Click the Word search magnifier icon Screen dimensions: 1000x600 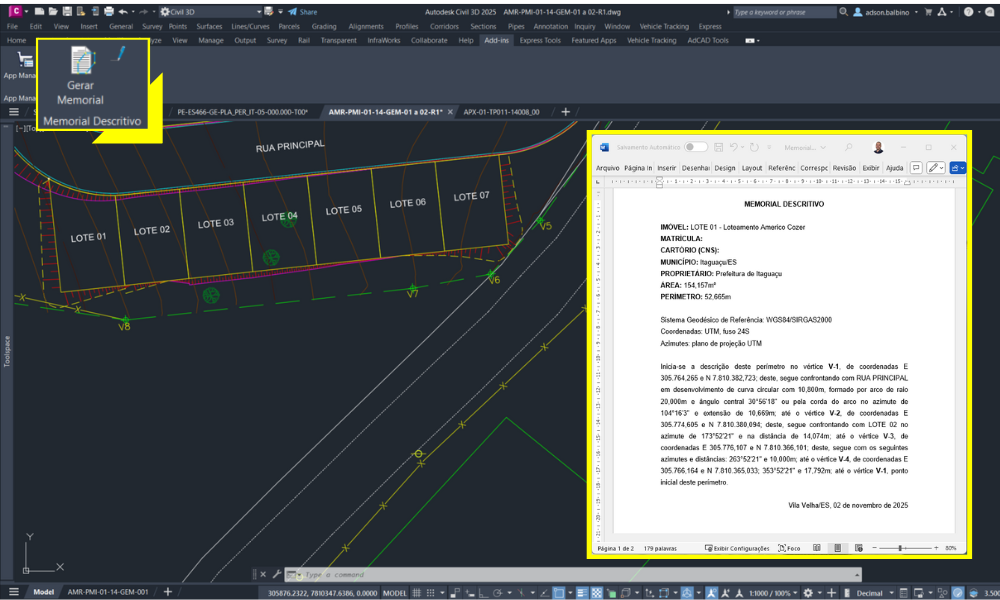(848, 147)
